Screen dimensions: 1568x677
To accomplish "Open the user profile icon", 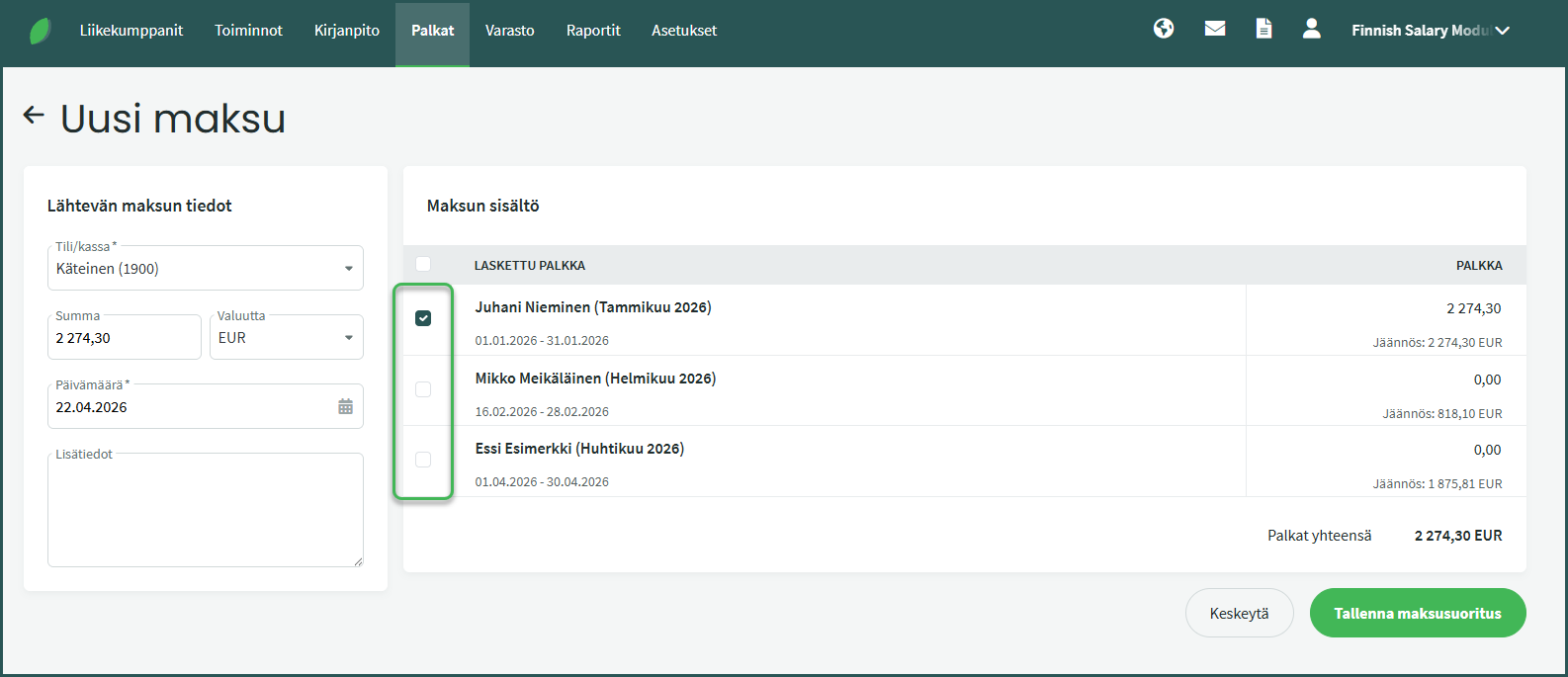I will pos(1312,30).
